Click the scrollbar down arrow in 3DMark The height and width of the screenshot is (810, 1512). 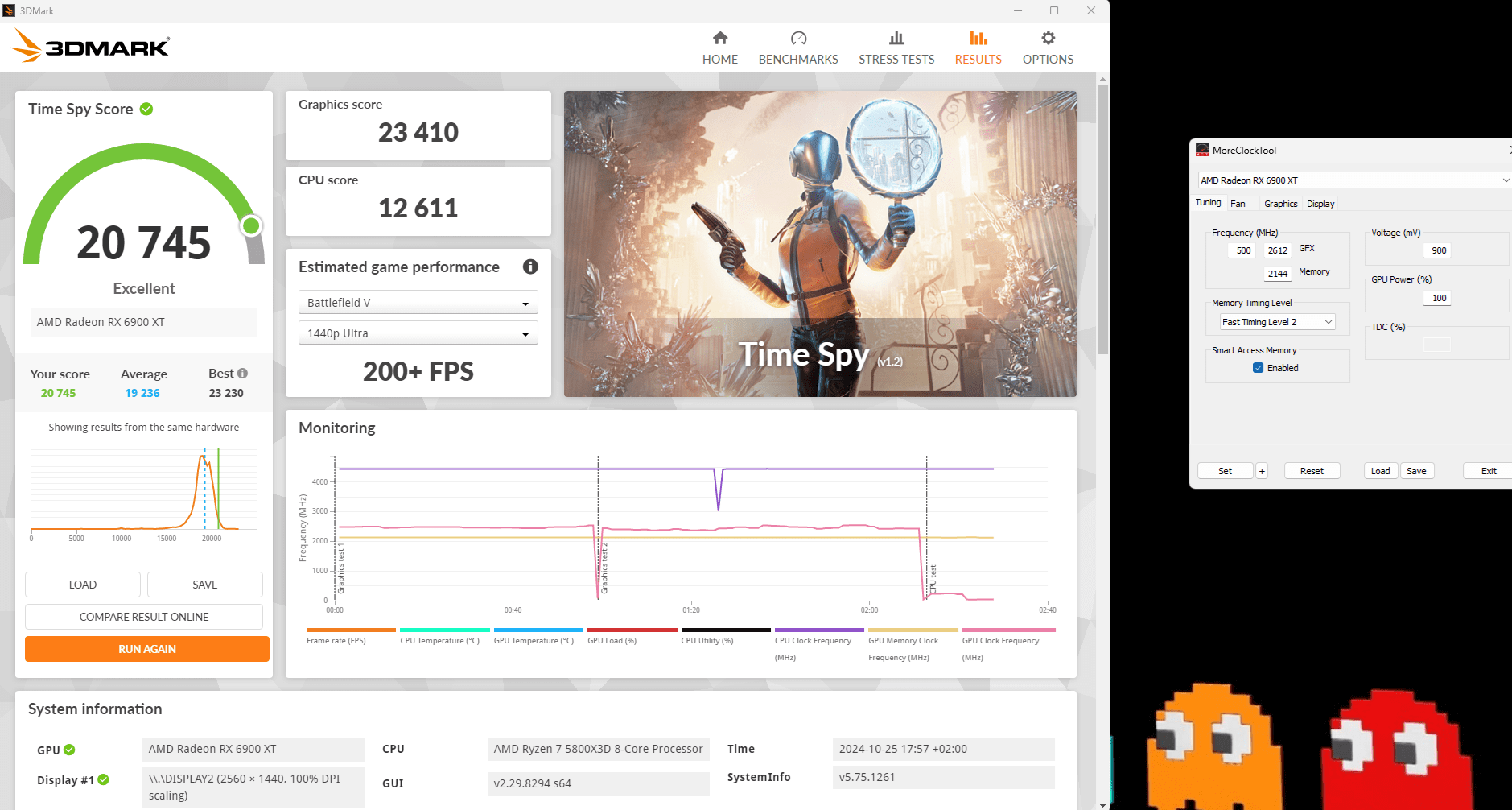coord(1102,804)
